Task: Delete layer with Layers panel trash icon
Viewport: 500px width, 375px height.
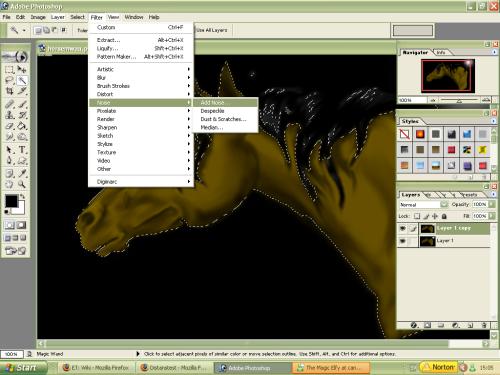Action: [484, 325]
